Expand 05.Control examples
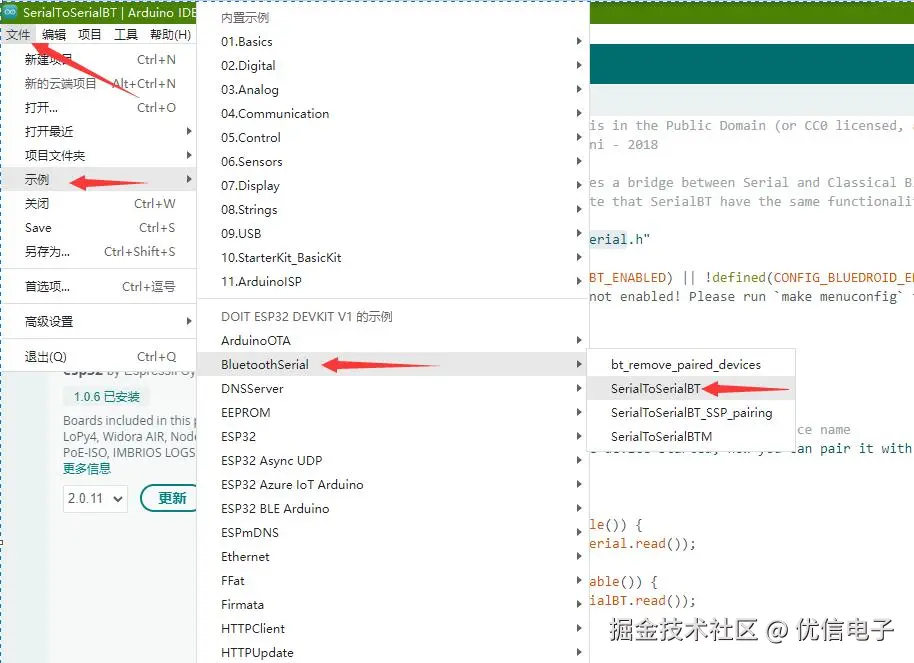This screenshot has width=914, height=663. click(x=393, y=137)
